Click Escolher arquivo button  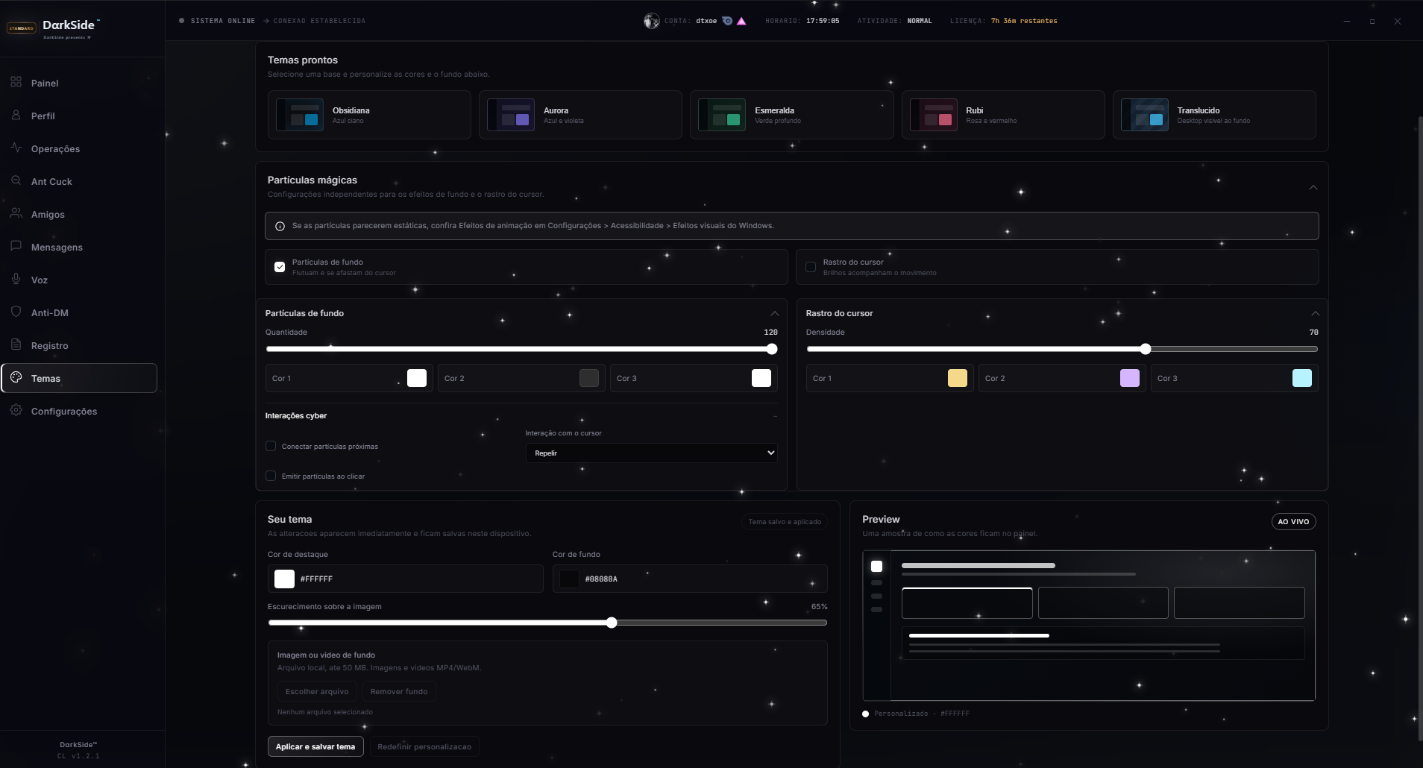point(317,691)
